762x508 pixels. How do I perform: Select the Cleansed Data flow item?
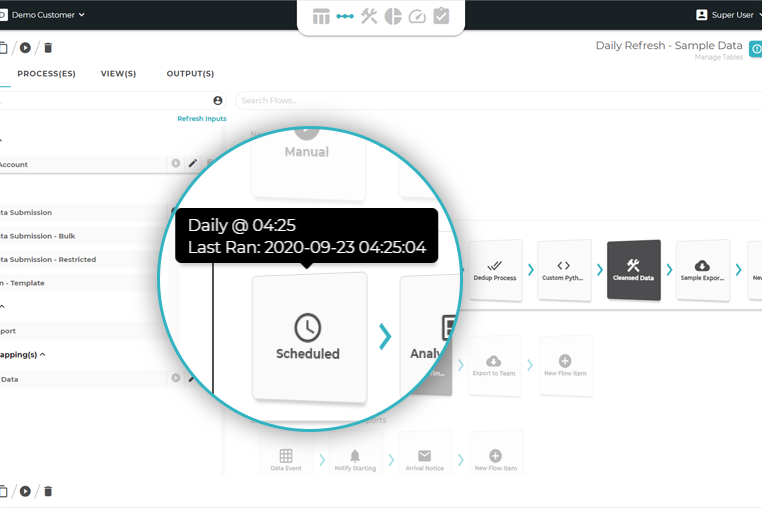633,270
